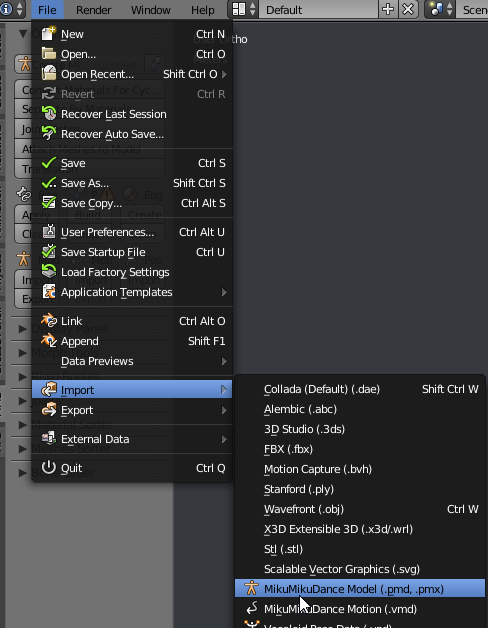Click the Recover Last Session icon
Viewport: 488px width, 628px height.
point(48,114)
